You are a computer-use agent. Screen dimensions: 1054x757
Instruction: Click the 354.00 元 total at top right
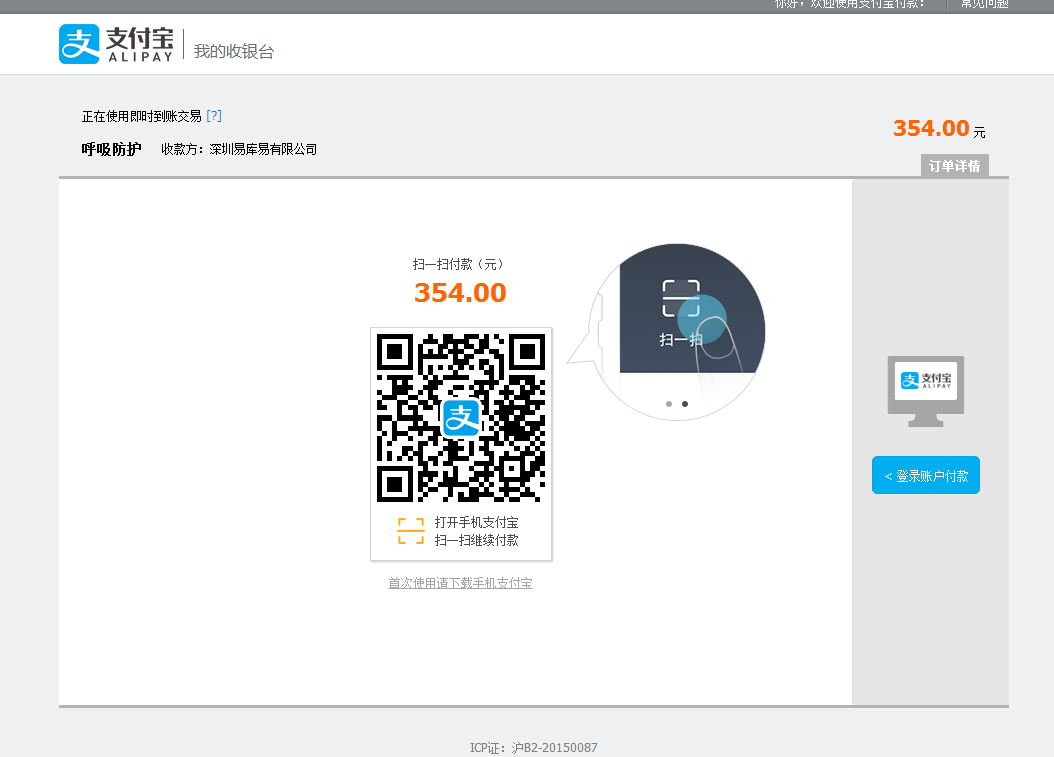[939, 128]
